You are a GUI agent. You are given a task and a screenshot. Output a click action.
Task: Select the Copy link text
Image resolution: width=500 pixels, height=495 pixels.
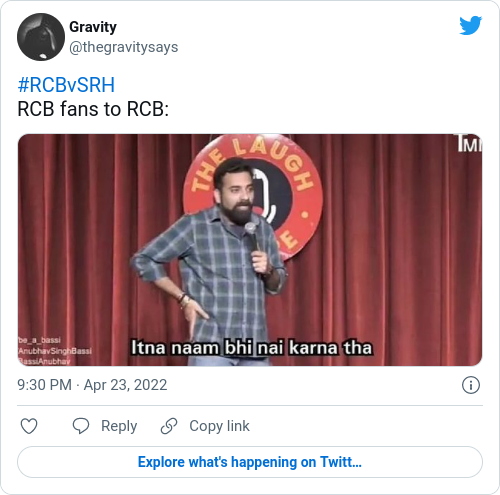coord(219,426)
